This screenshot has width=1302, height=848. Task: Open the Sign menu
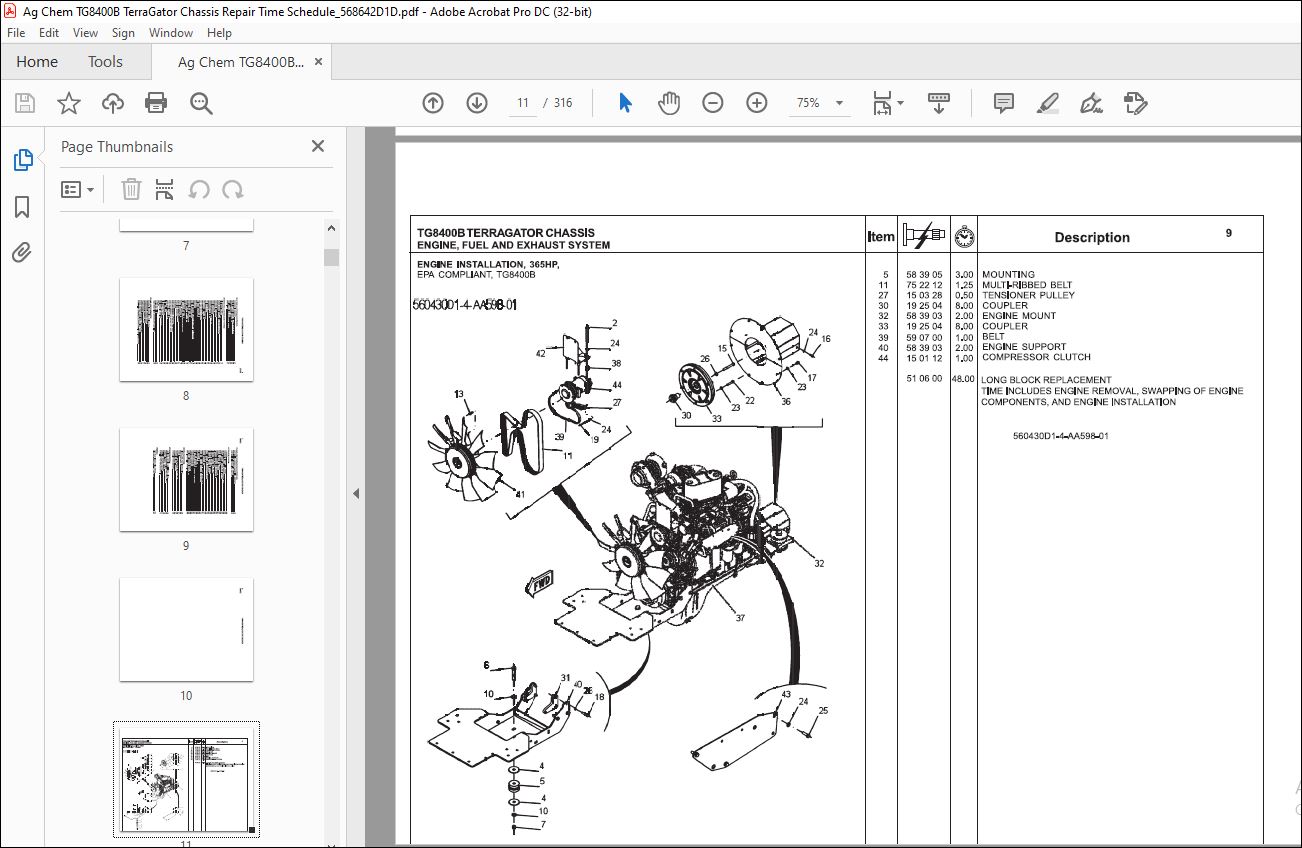tap(123, 33)
